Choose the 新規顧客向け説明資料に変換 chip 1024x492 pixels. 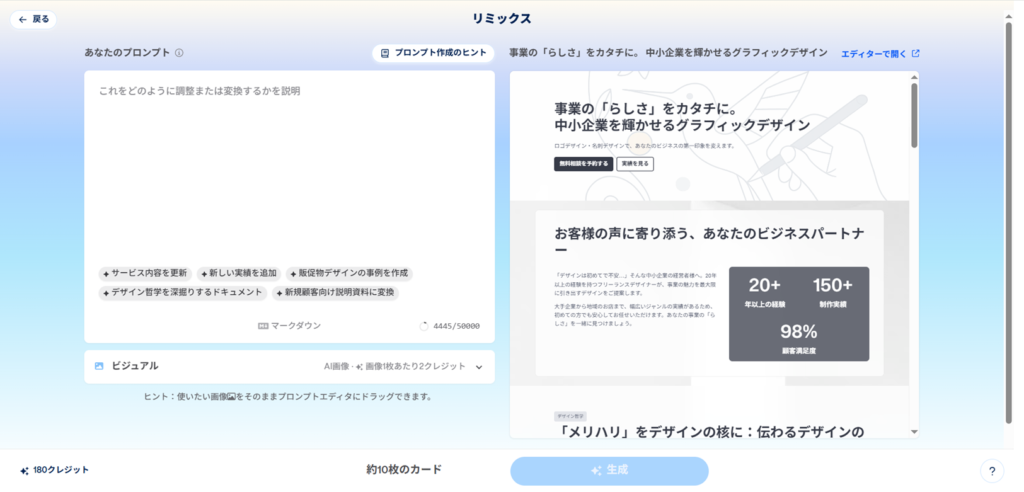pos(335,293)
